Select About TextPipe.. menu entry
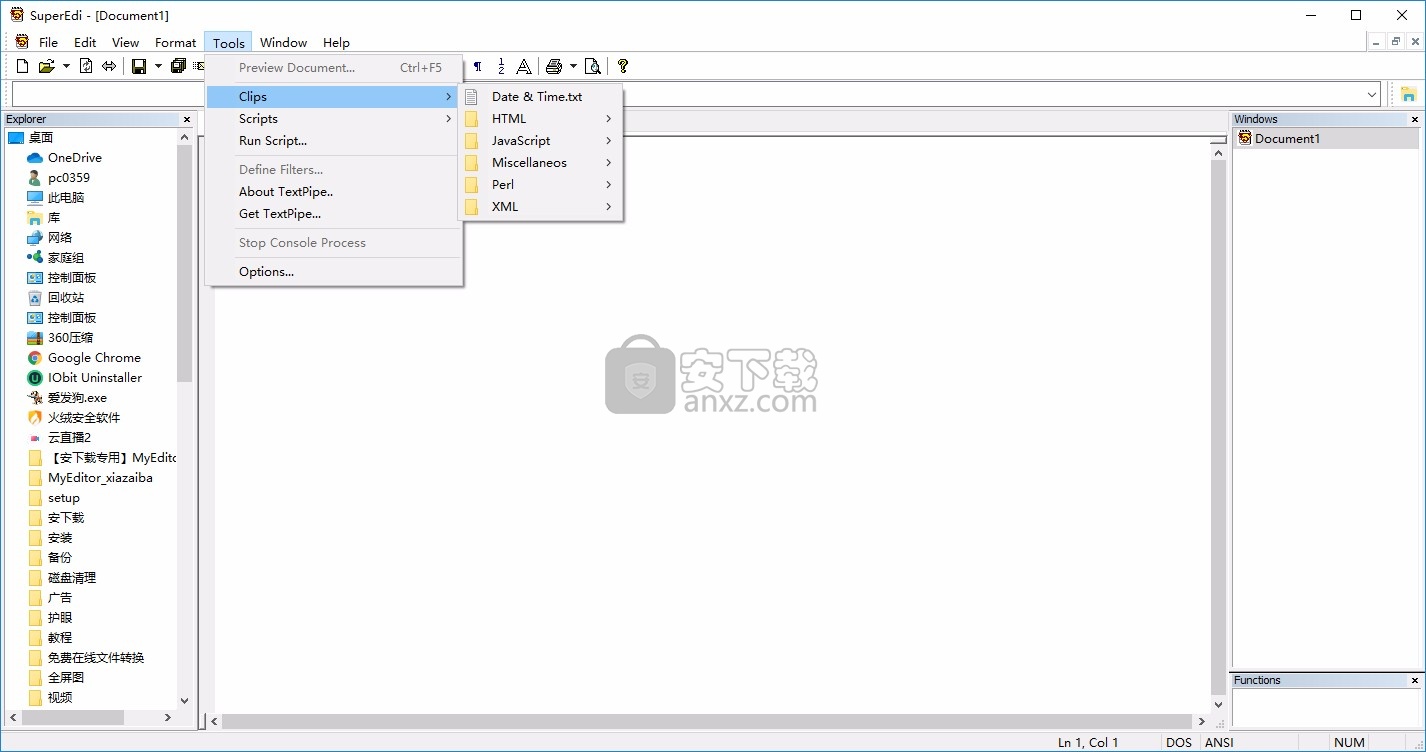Screen dimensions: 1426x752 (x=333, y=191)
